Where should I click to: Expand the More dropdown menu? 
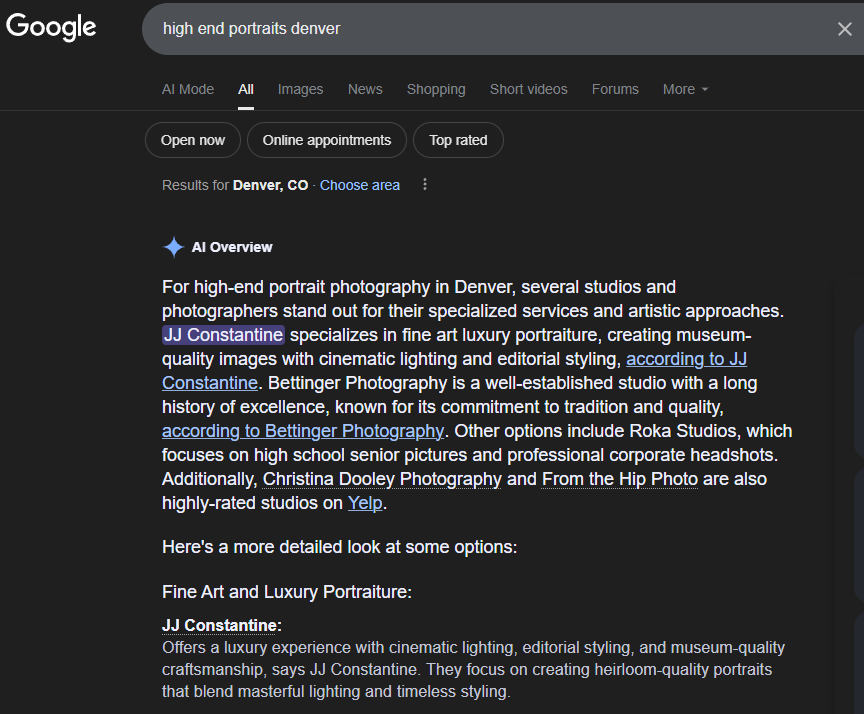coord(685,89)
